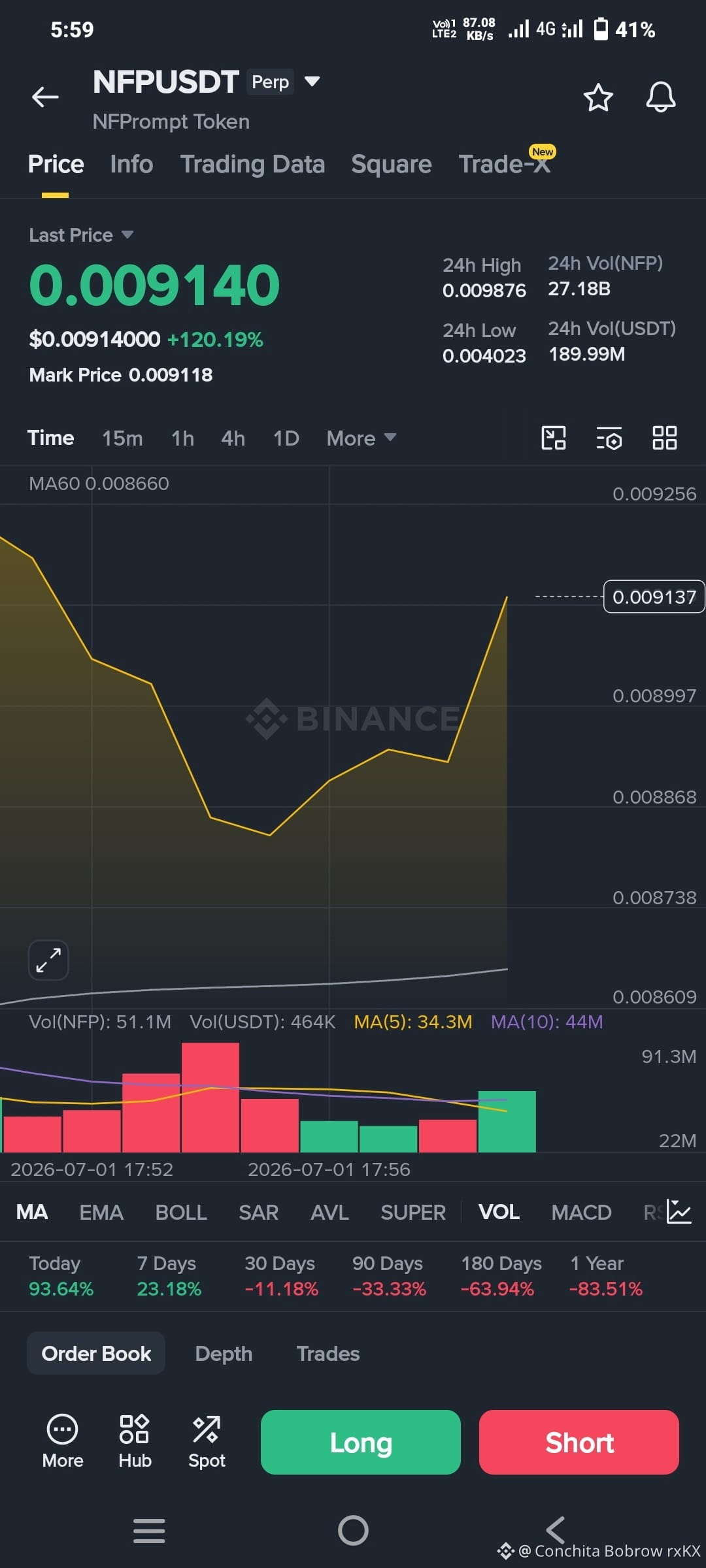Tap the Android back chevron button
Screen dimensions: 706x1568
coord(555,1530)
